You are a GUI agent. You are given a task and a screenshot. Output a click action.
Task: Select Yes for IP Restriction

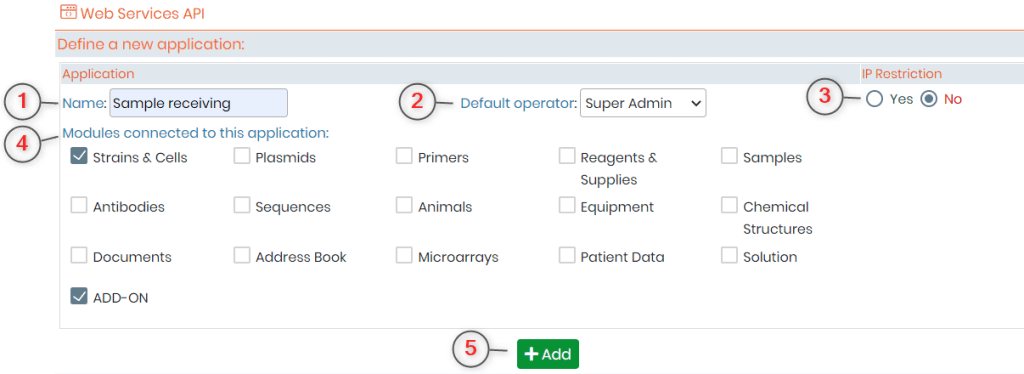(874, 99)
